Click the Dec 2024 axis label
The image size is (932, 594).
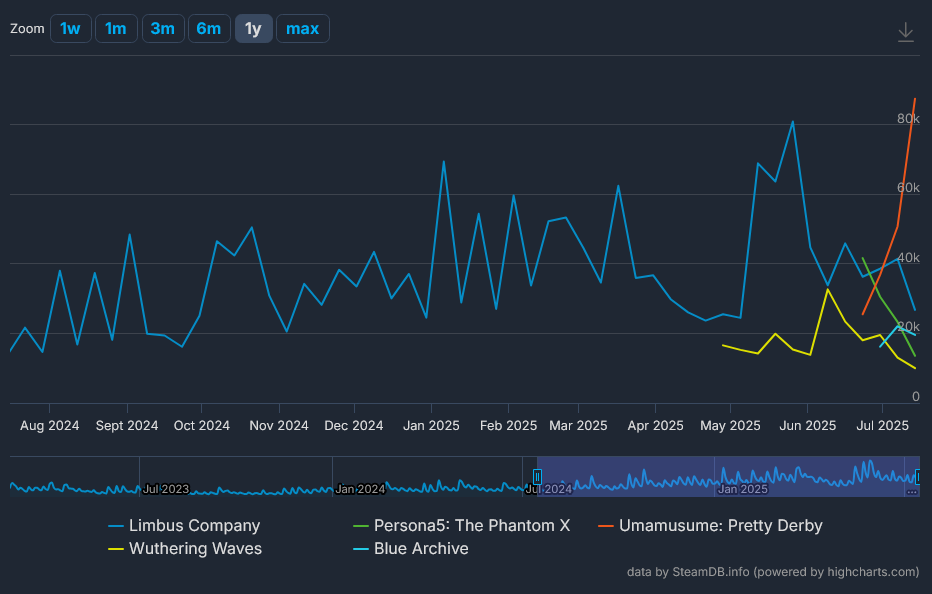[x=354, y=426]
